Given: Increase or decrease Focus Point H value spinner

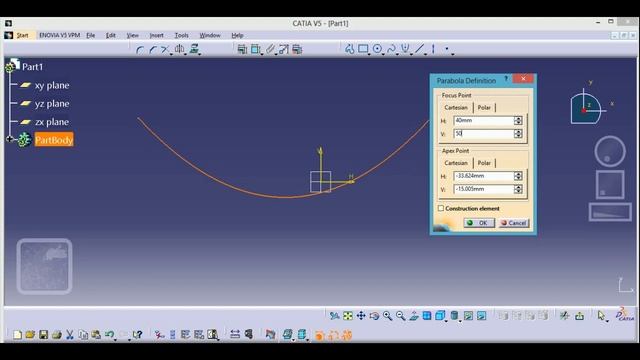Looking at the screenshot, I should coord(518,120).
